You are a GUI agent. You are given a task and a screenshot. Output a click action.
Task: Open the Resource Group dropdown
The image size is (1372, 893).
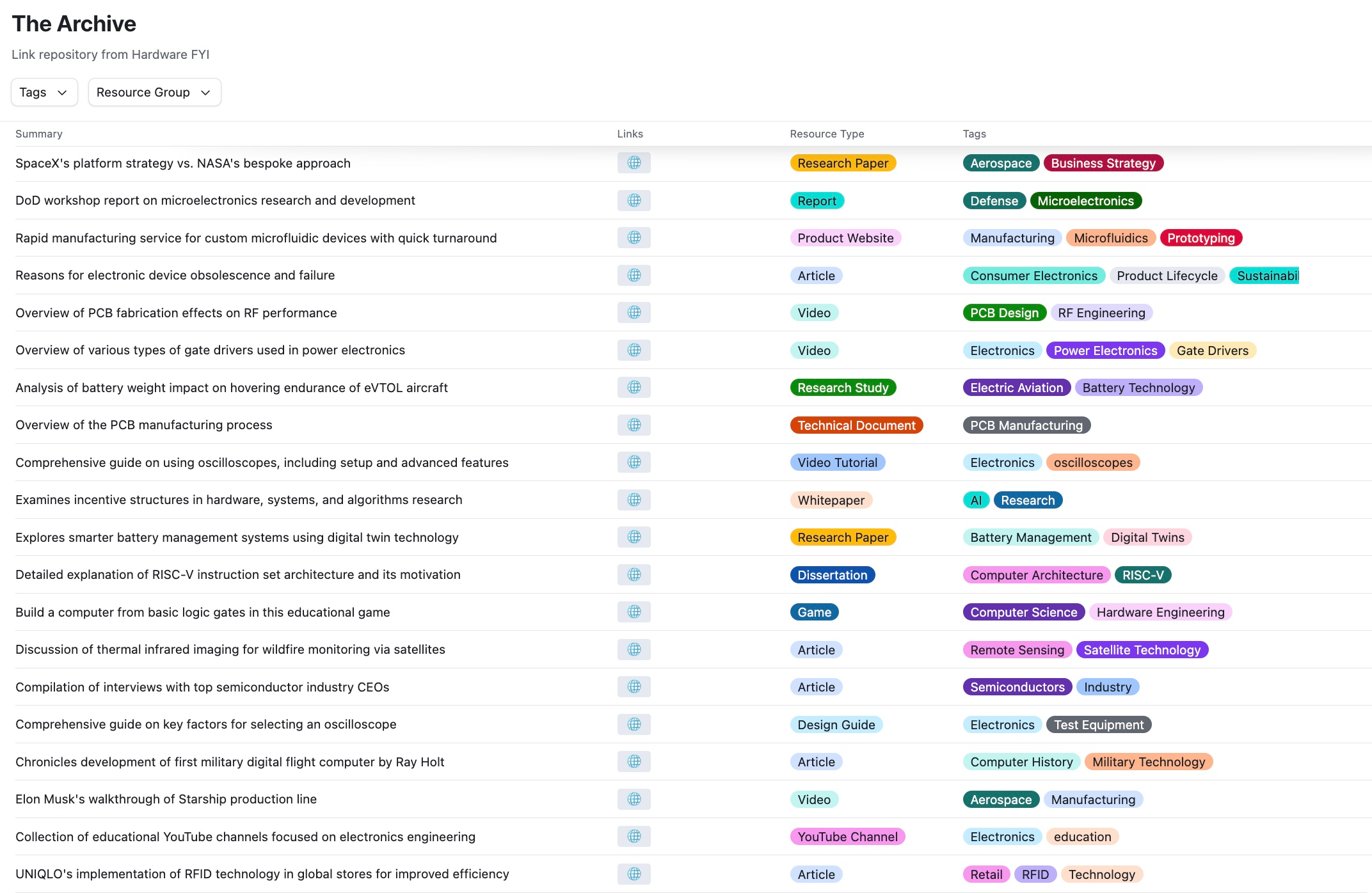tap(154, 92)
